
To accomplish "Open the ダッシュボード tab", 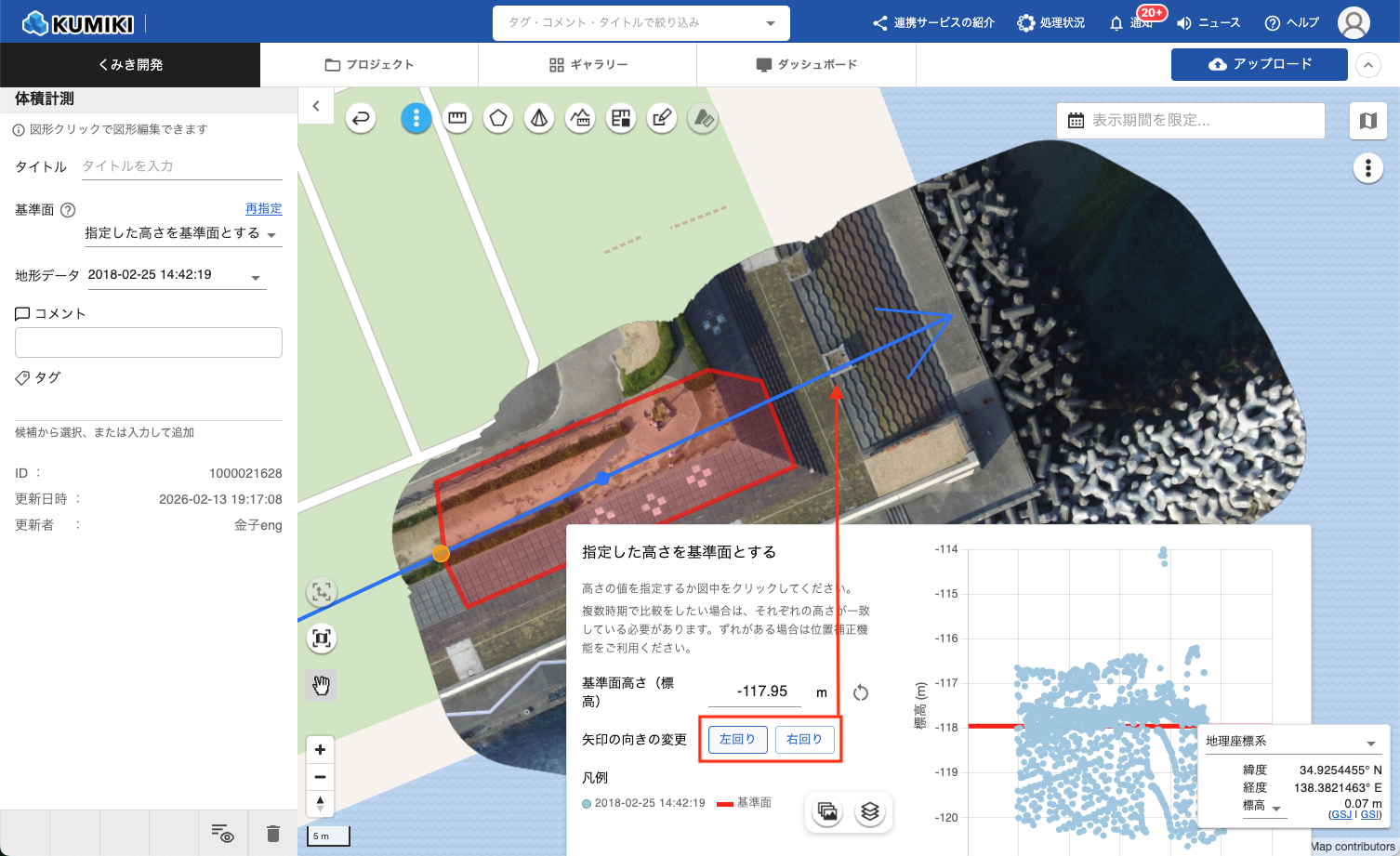I will [806, 64].
